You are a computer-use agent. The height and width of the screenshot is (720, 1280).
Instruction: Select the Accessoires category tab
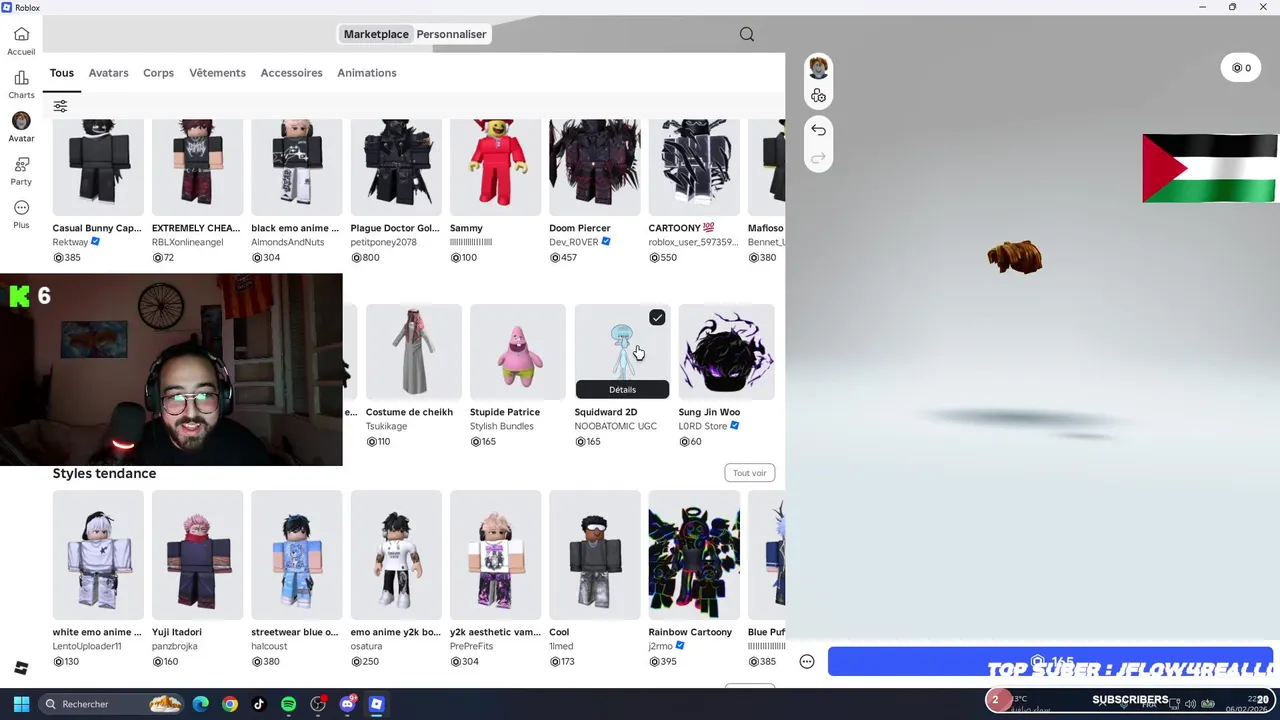291,73
